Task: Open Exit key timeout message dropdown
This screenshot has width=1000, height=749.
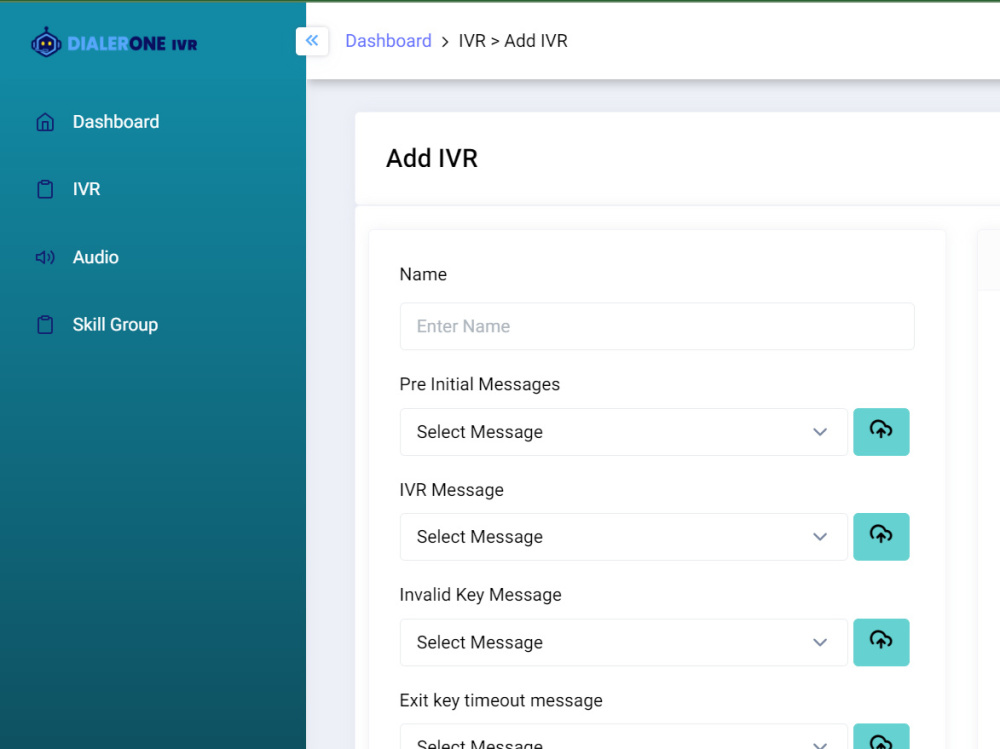Action: pos(624,738)
